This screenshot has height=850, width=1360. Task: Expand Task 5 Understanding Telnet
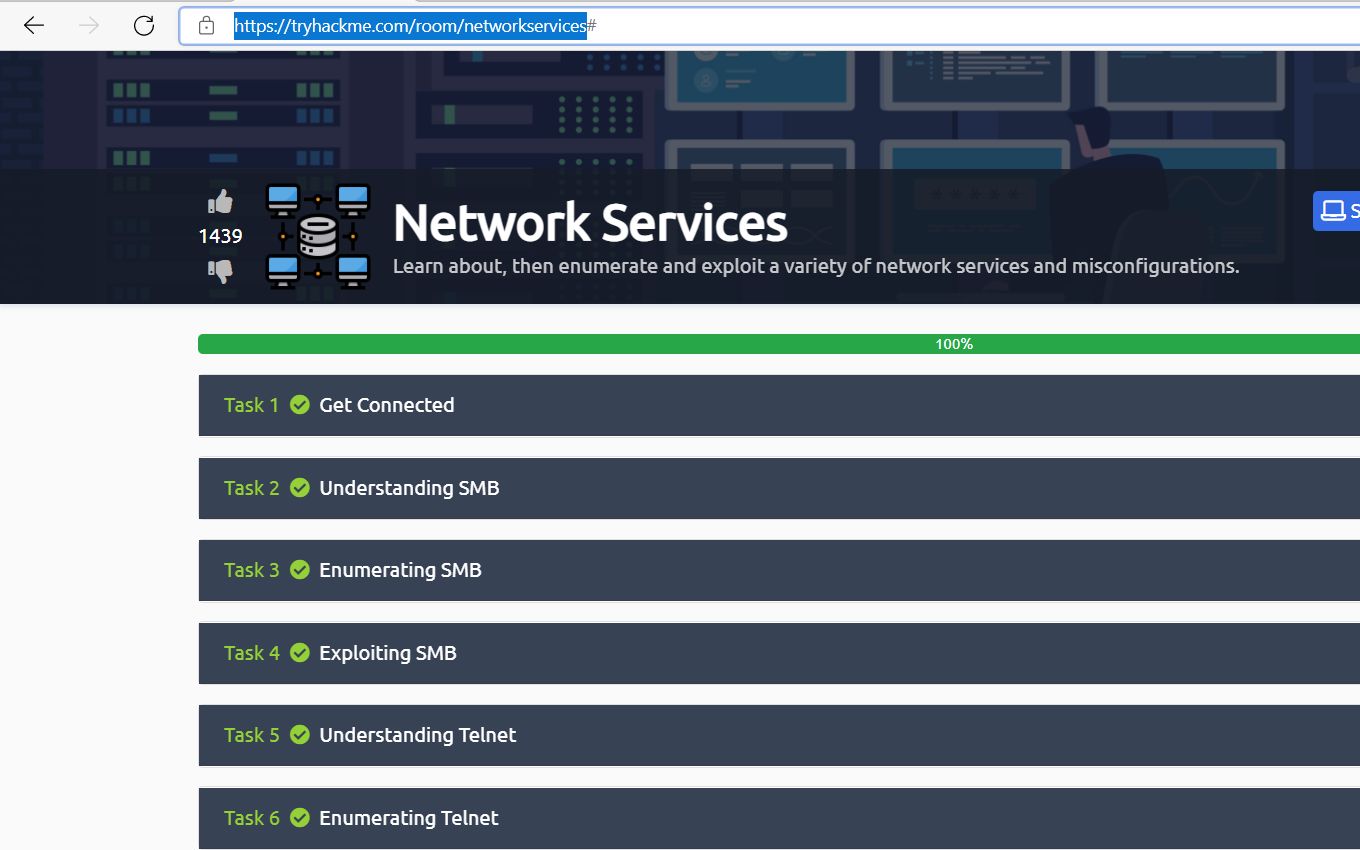pyautogui.click(x=779, y=735)
